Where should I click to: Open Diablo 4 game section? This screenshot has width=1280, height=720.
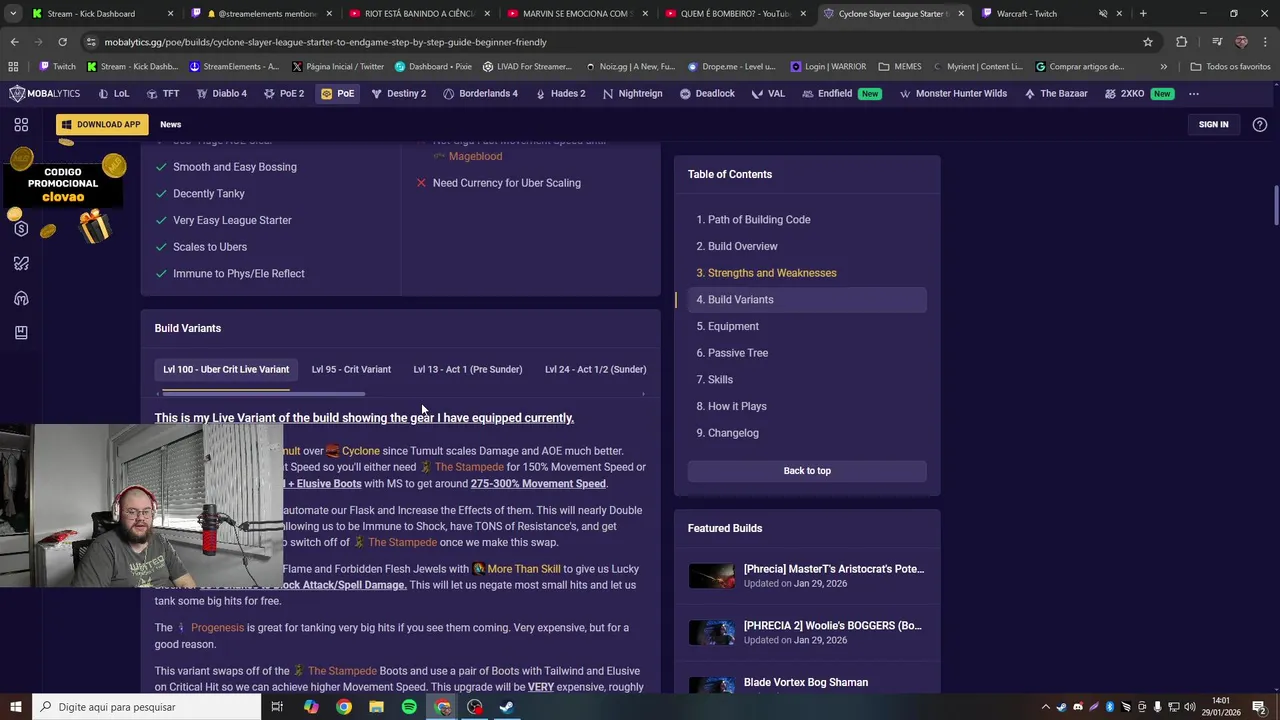point(222,93)
